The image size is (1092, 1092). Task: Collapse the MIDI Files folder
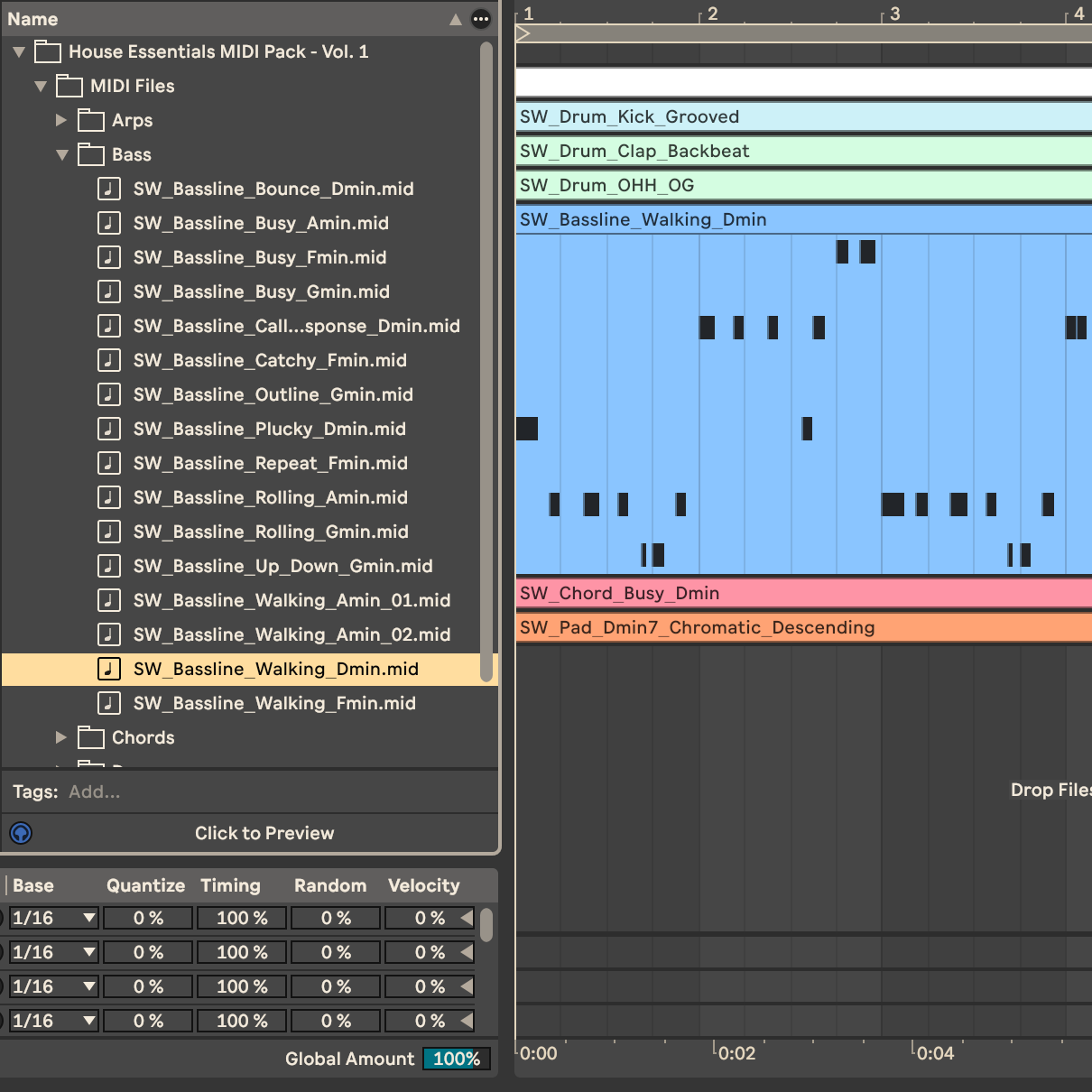tap(41, 86)
